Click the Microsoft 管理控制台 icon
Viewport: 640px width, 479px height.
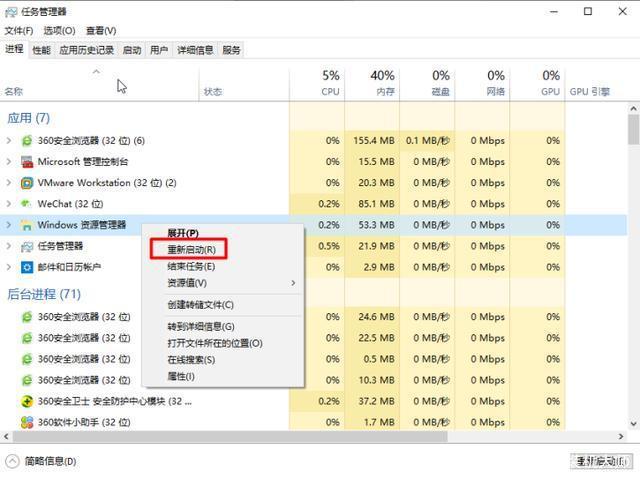27,162
